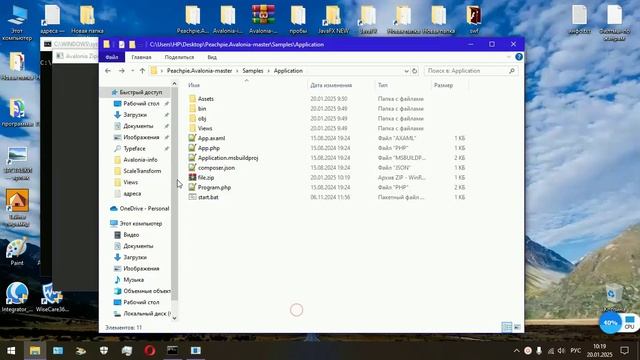Screen dimensions: 640x360
Task: Select the start.bat batch file icon
Action: tap(192, 197)
